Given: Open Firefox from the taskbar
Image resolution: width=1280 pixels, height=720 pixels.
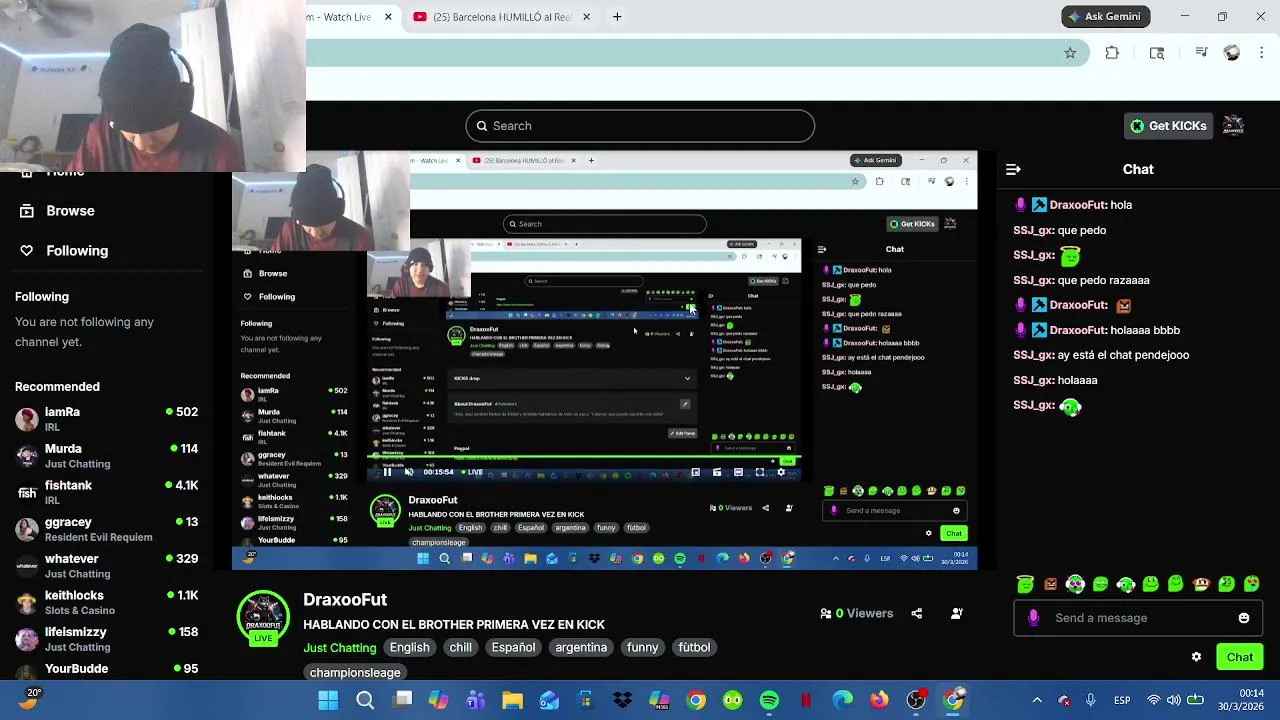Looking at the screenshot, I should pyautogui.click(x=879, y=700).
